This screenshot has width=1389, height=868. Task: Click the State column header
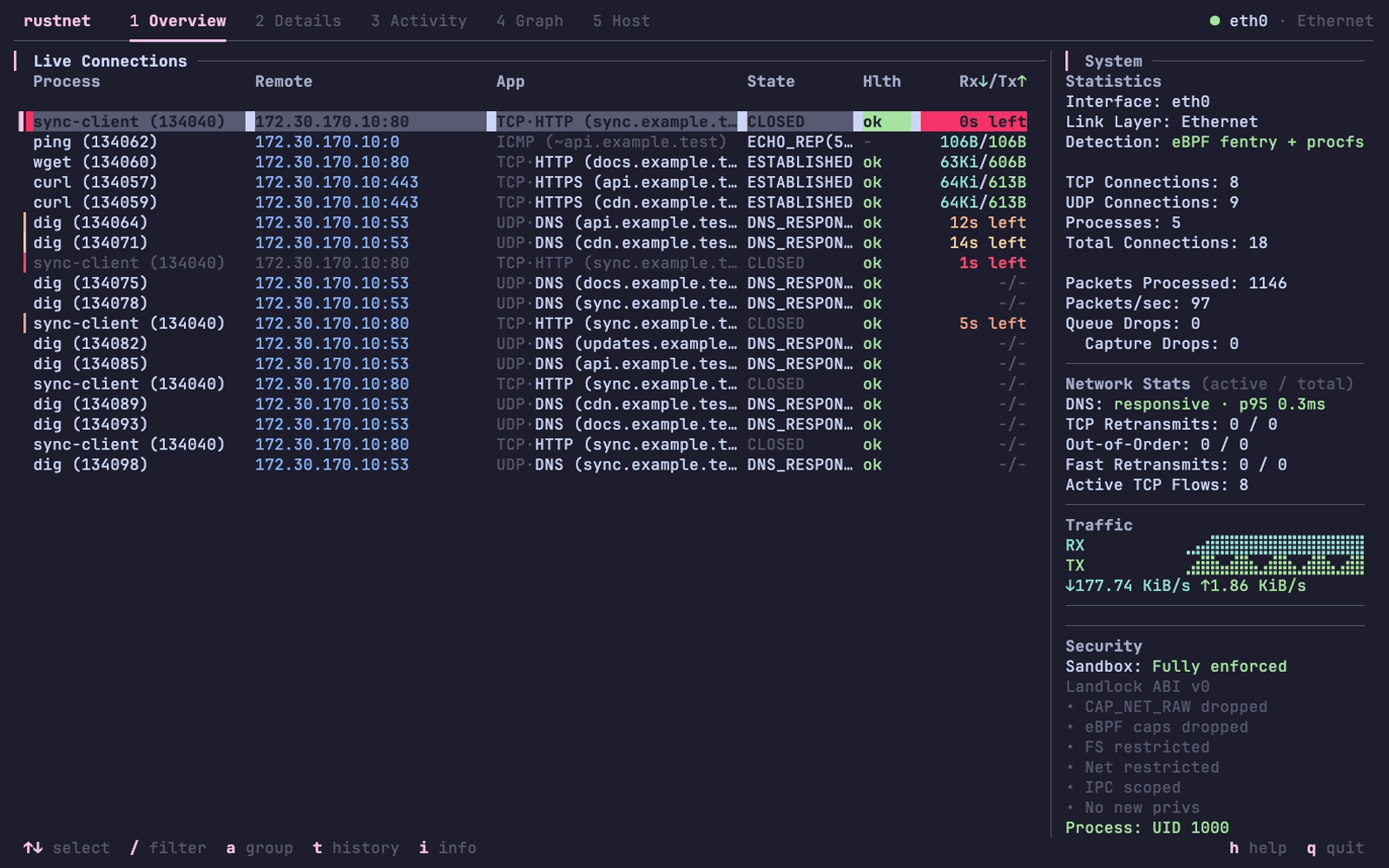771,82
